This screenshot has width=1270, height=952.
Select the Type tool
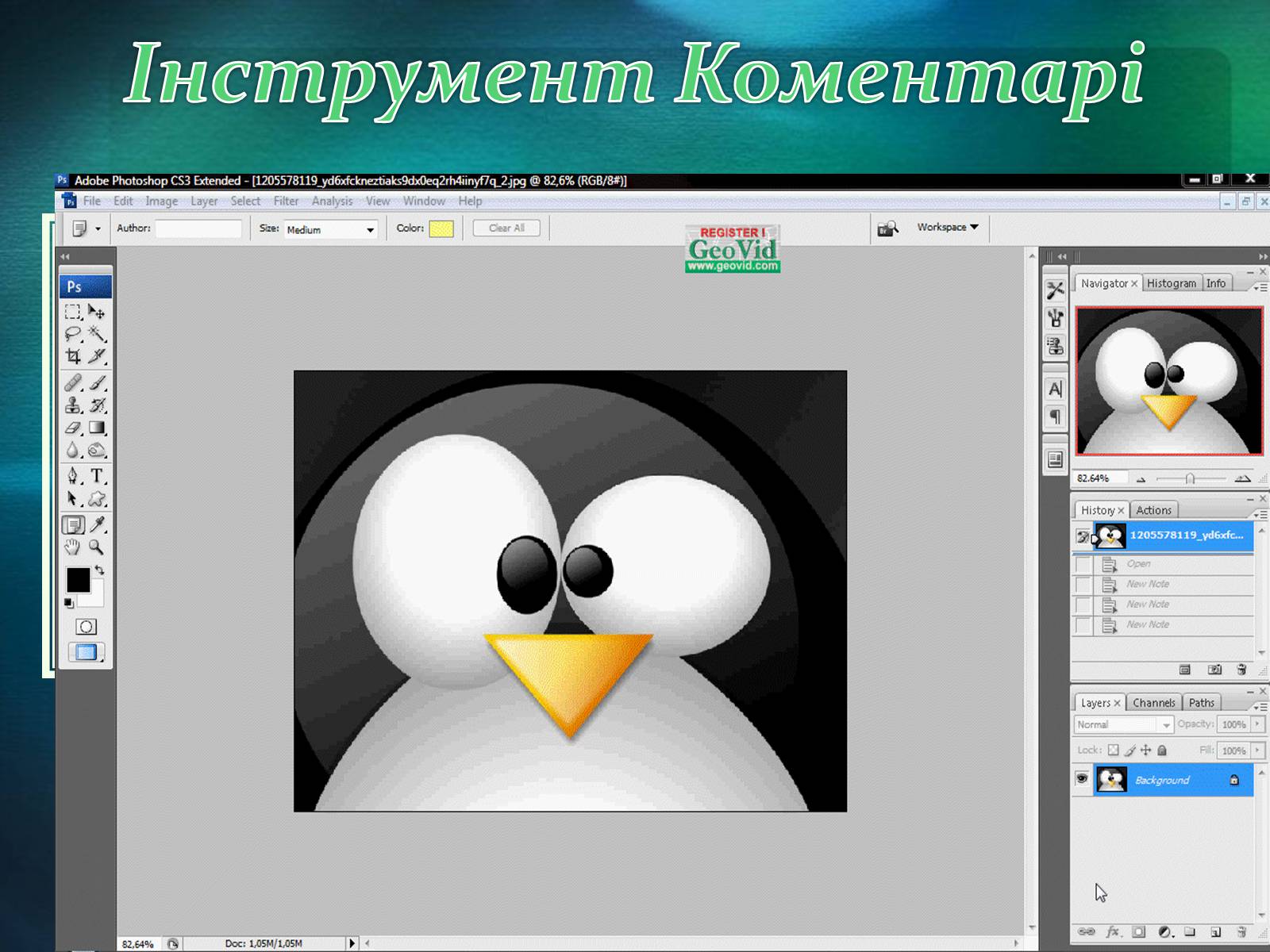(97, 476)
